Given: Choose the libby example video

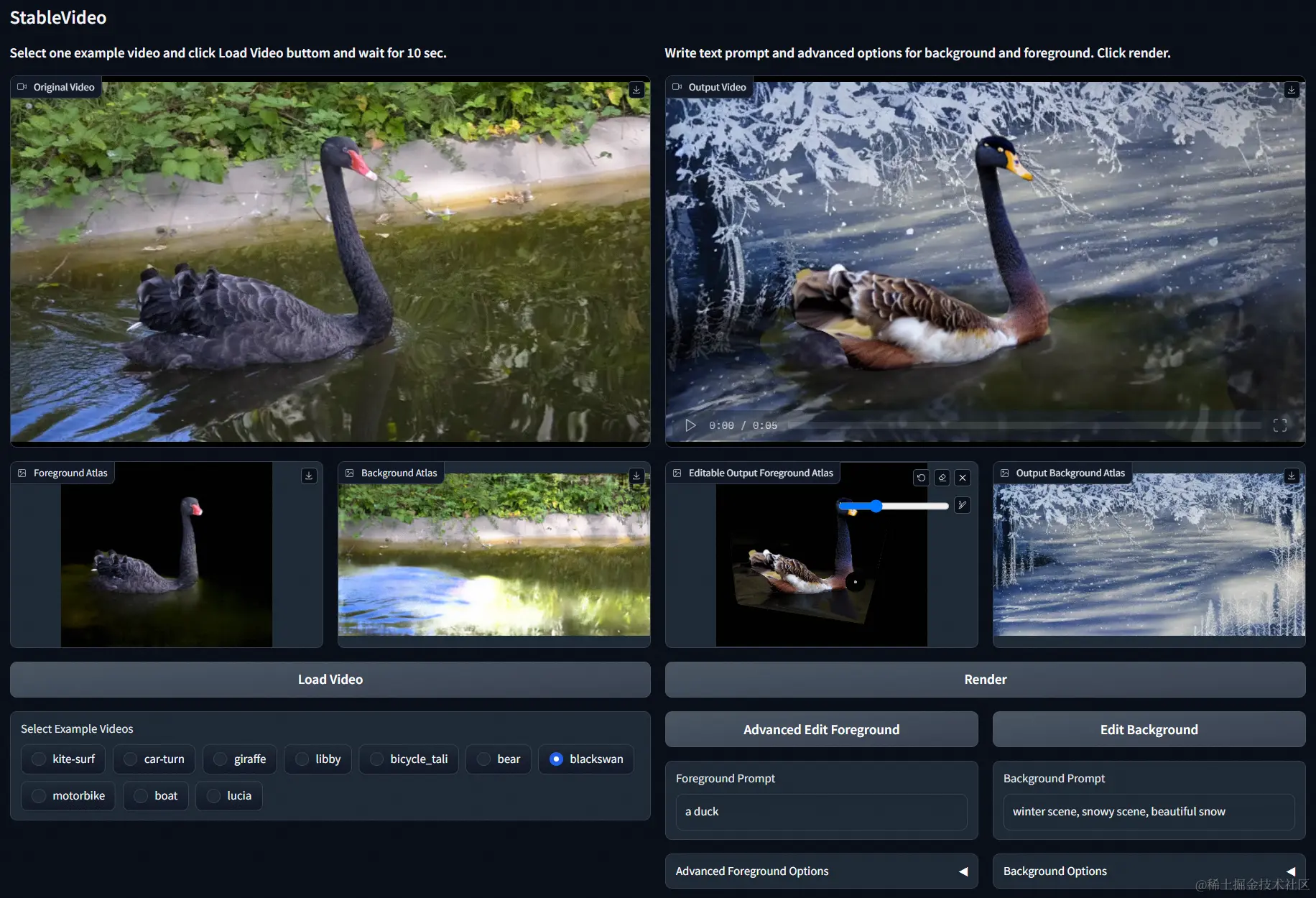Looking at the screenshot, I should click(x=318, y=759).
